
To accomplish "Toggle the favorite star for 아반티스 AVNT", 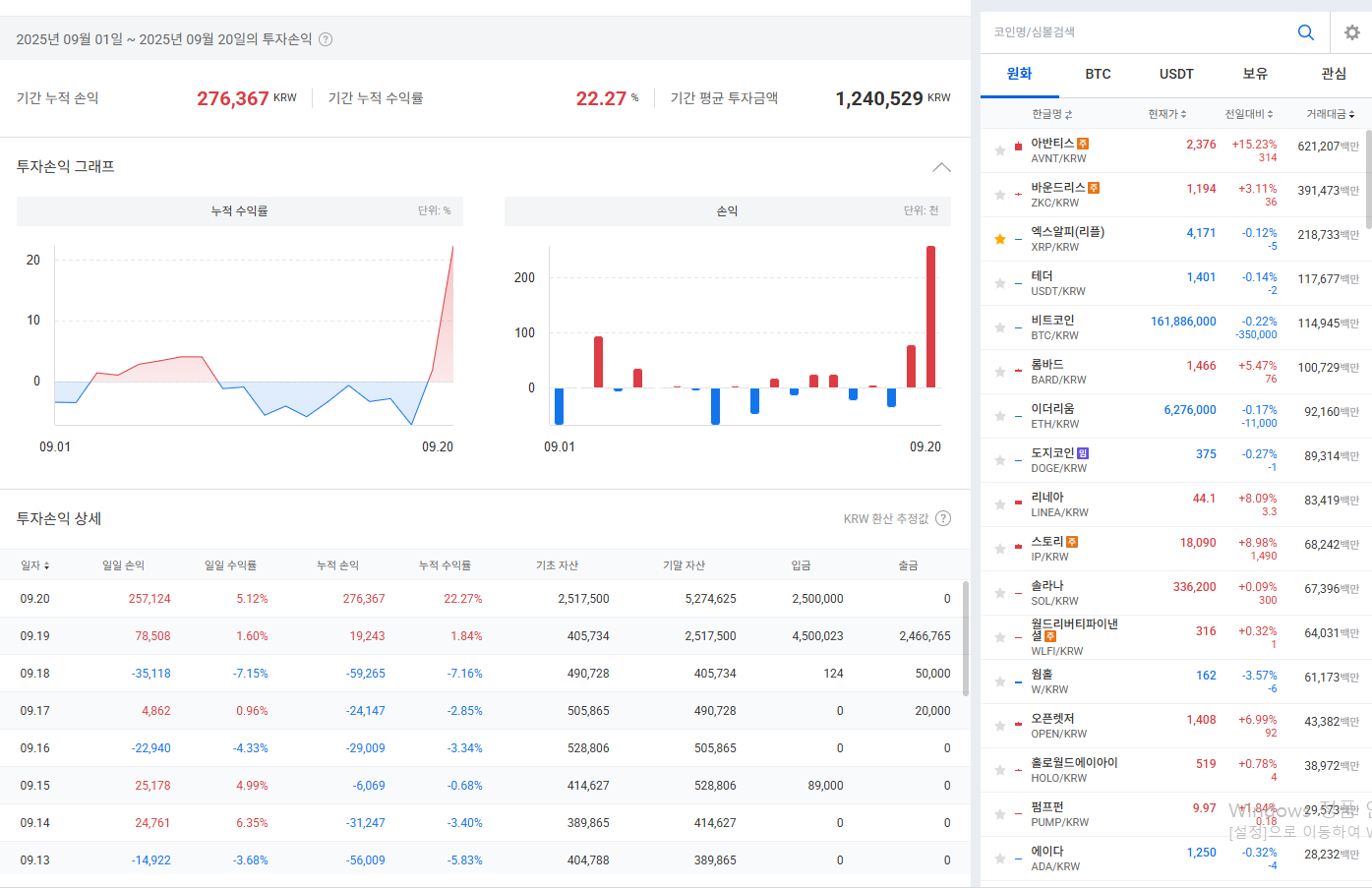I will point(999,150).
